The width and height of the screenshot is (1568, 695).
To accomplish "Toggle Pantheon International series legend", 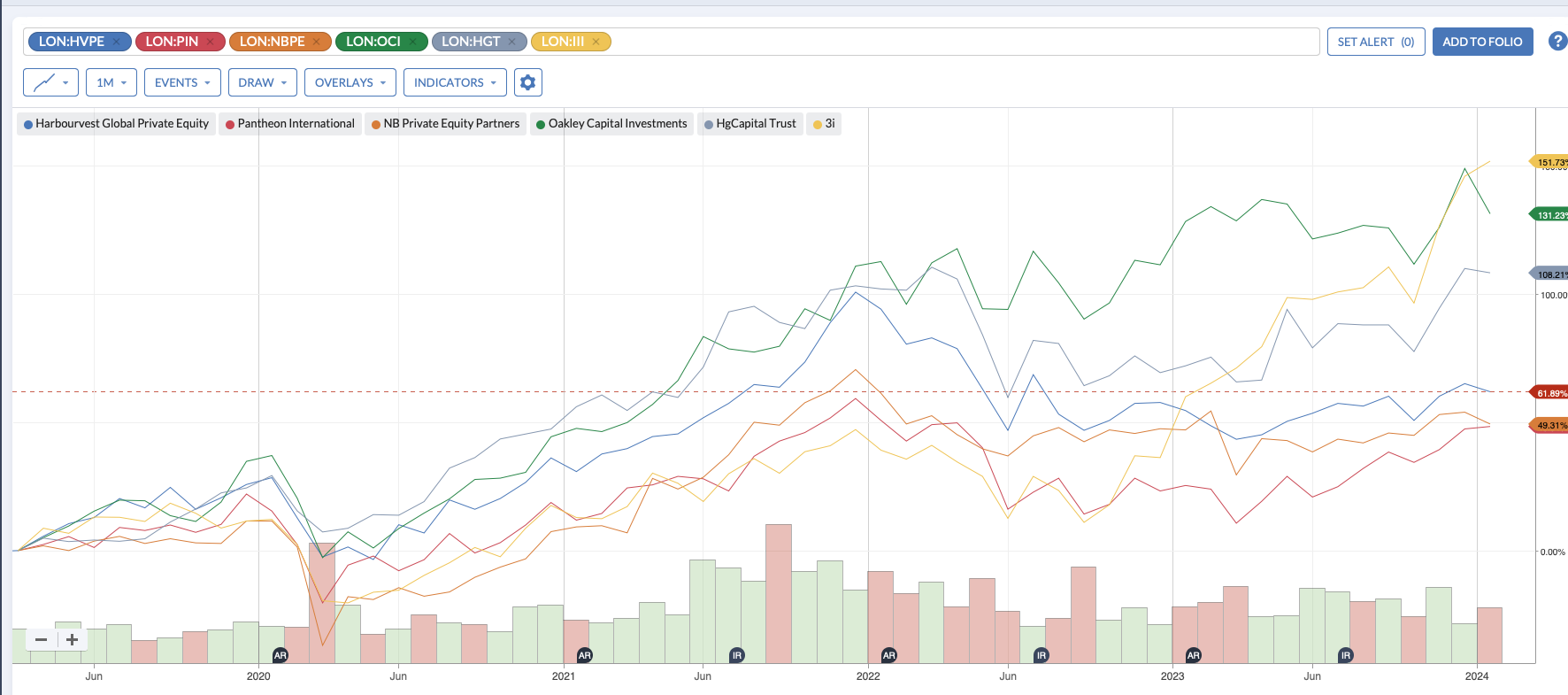I will click(x=290, y=124).
